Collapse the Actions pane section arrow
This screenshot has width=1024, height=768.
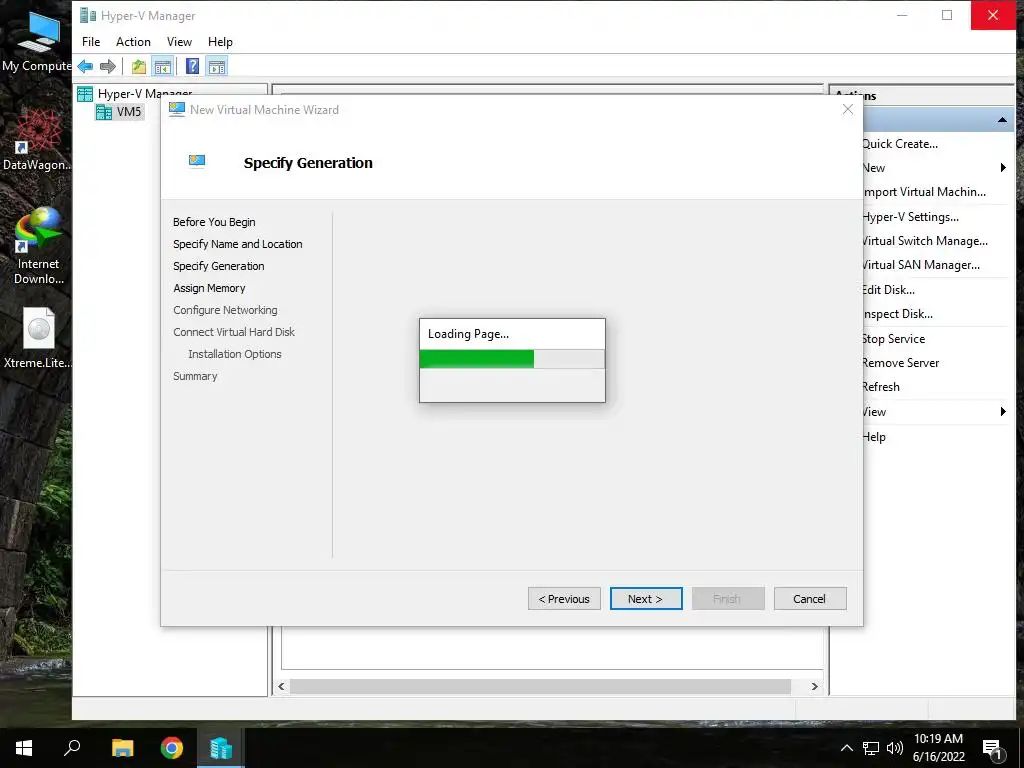click(x=1002, y=120)
